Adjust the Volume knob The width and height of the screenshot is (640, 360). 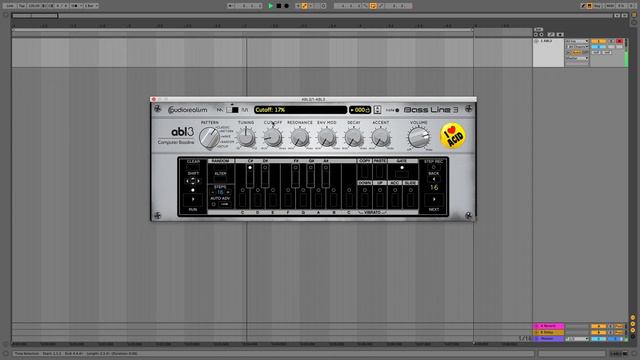click(x=418, y=138)
